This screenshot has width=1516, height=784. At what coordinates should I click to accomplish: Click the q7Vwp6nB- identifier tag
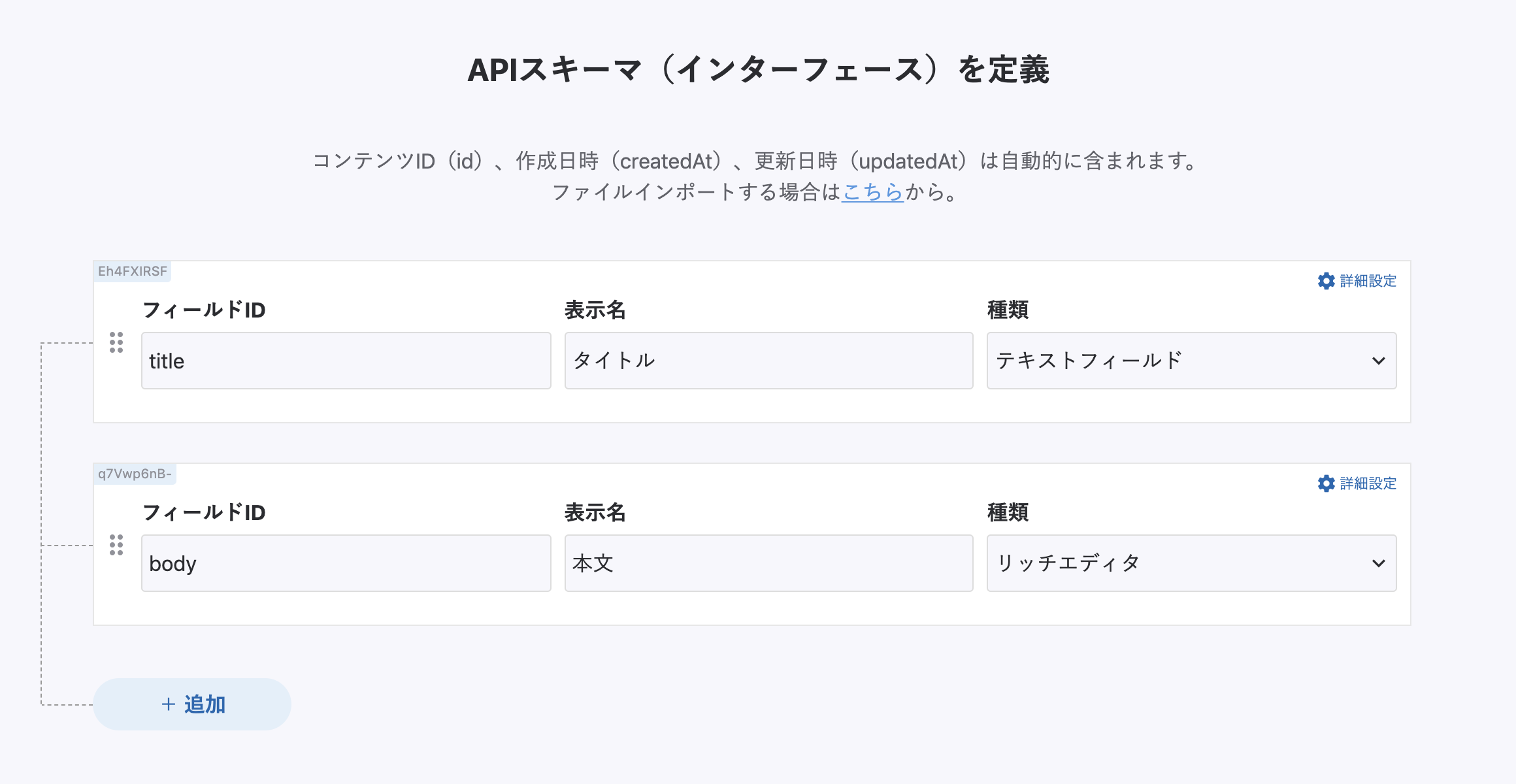point(135,474)
